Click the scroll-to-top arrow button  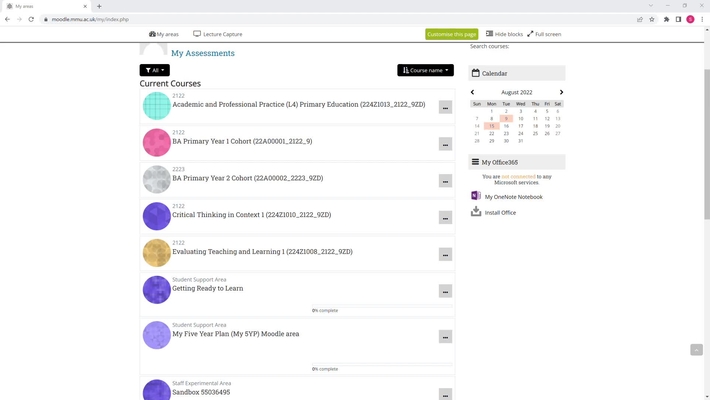point(696,350)
